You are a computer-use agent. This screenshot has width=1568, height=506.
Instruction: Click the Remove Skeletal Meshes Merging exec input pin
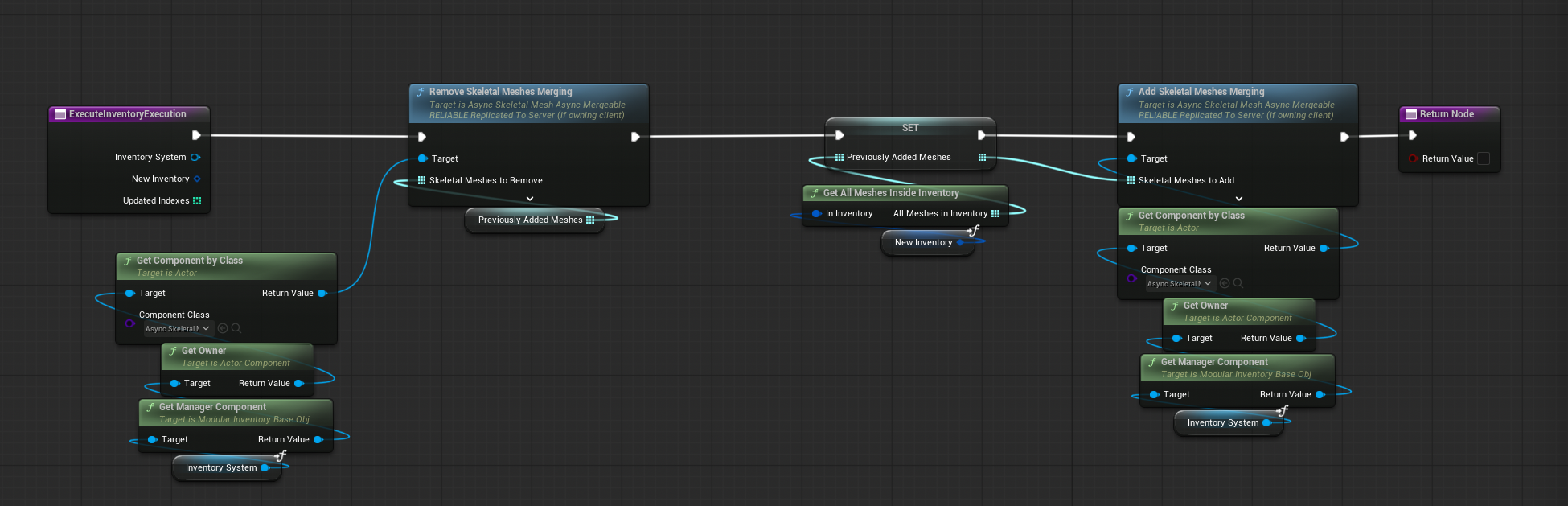tap(421, 137)
